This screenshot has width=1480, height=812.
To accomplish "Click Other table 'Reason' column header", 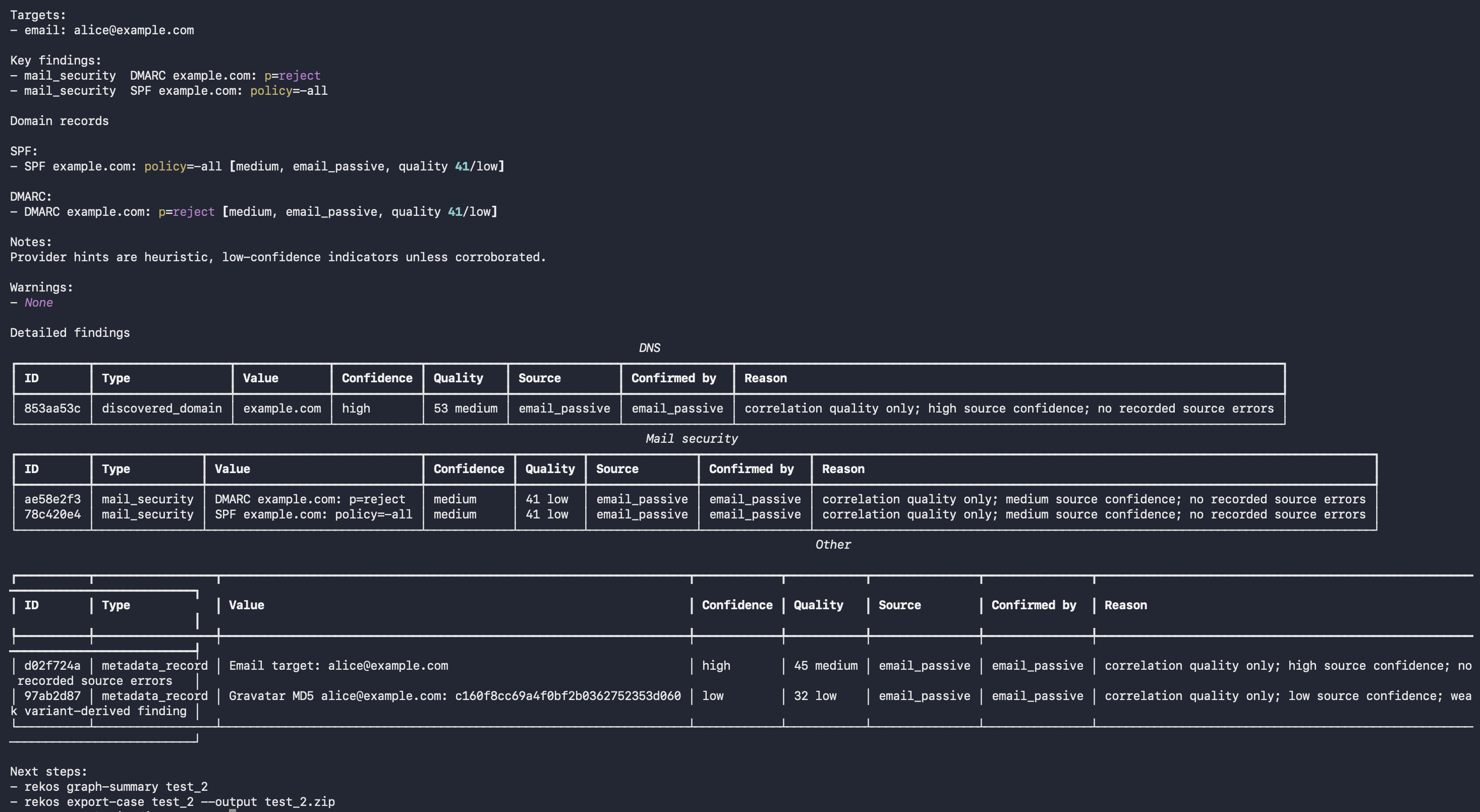I will [x=1126, y=605].
